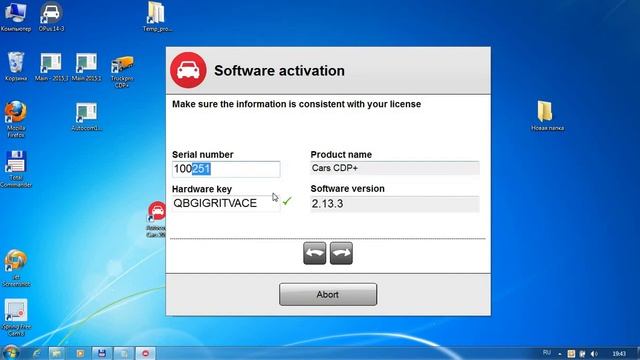640x360 pixels.
Task: Open the Компьютер desktop icon
Action: click(x=16, y=16)
